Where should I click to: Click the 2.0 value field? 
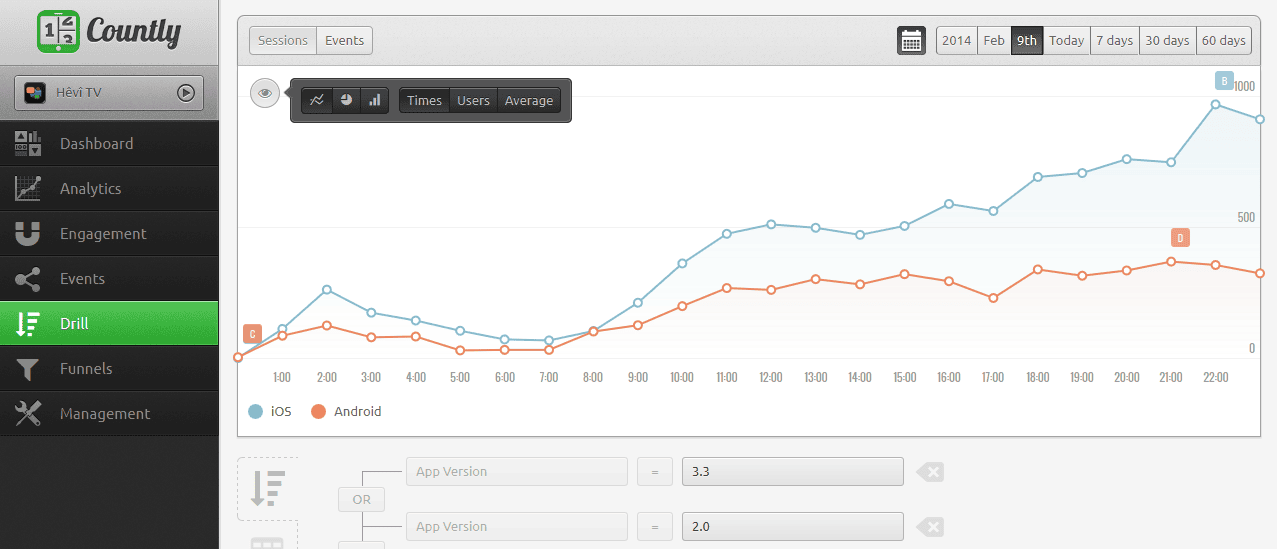(x=793, y=526)
